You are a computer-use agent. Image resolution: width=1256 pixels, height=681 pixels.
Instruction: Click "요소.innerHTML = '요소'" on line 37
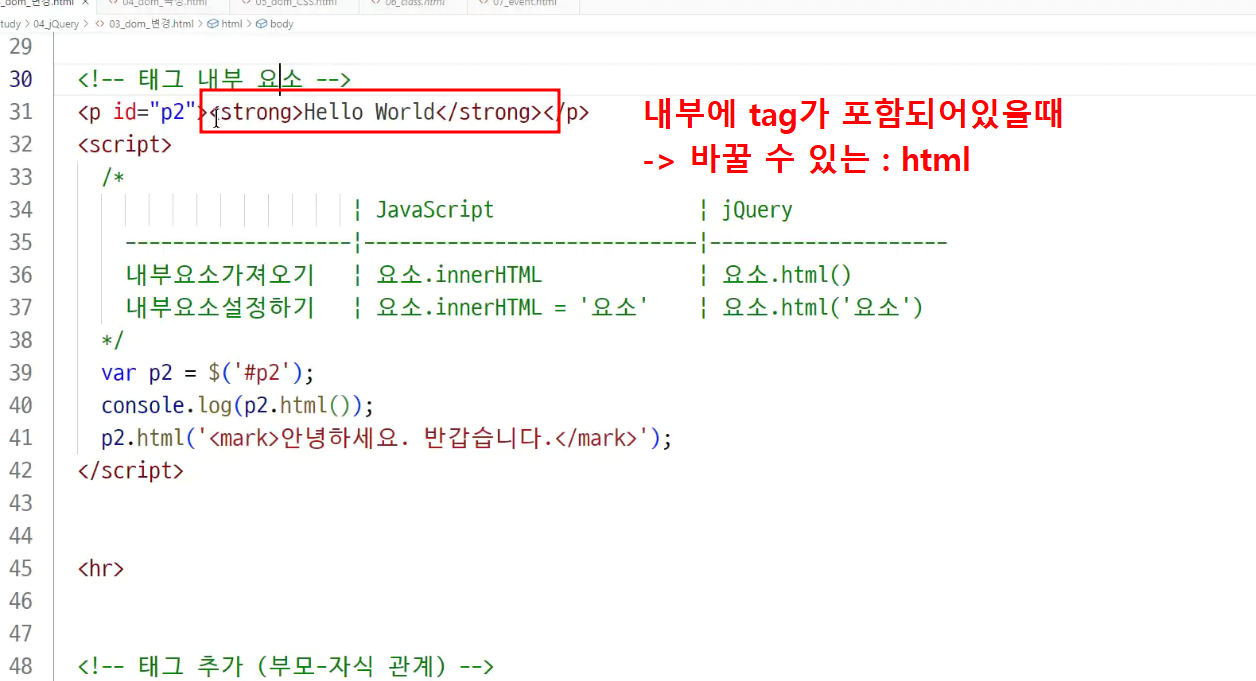513,307
